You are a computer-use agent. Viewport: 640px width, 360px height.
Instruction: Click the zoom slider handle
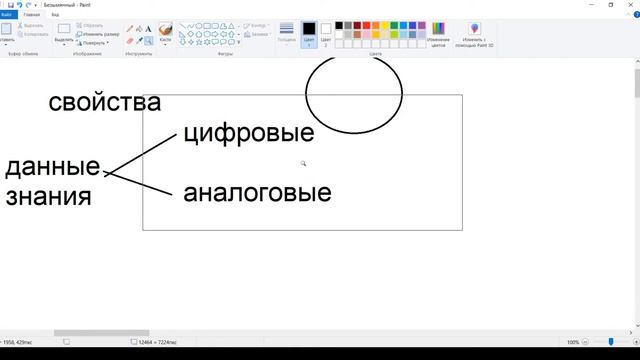pyautogui.click(x=611, y=342)
